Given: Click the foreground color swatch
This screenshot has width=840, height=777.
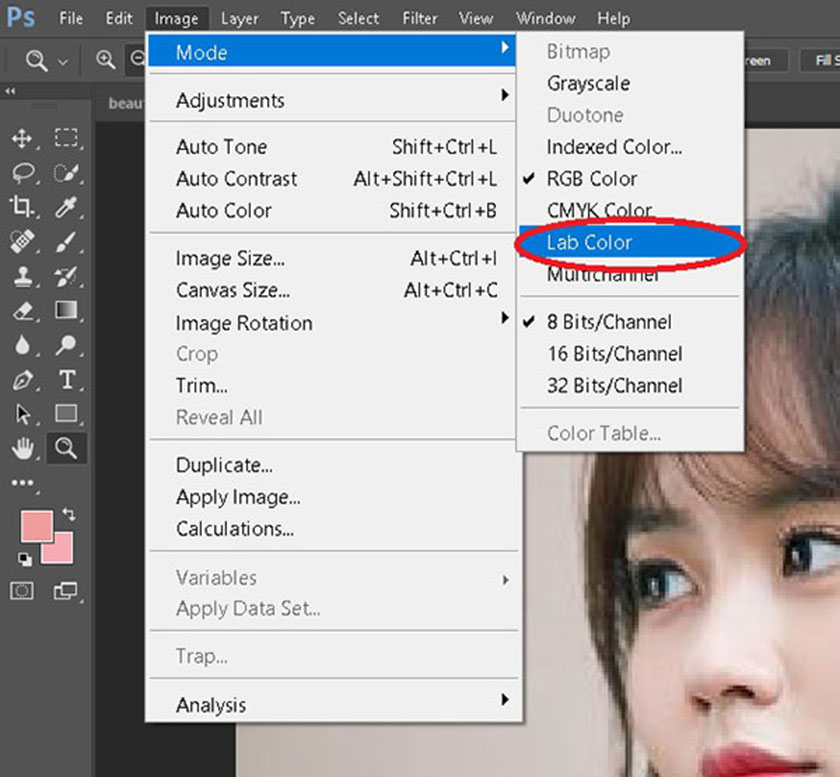Looking at the screenshot, I should [x=36, y=526].
